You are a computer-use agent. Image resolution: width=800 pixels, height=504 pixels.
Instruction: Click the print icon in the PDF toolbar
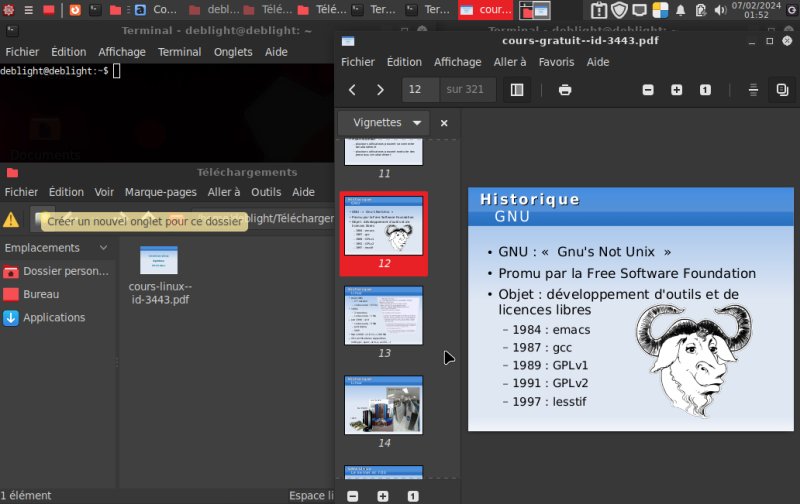click(565, 90)
